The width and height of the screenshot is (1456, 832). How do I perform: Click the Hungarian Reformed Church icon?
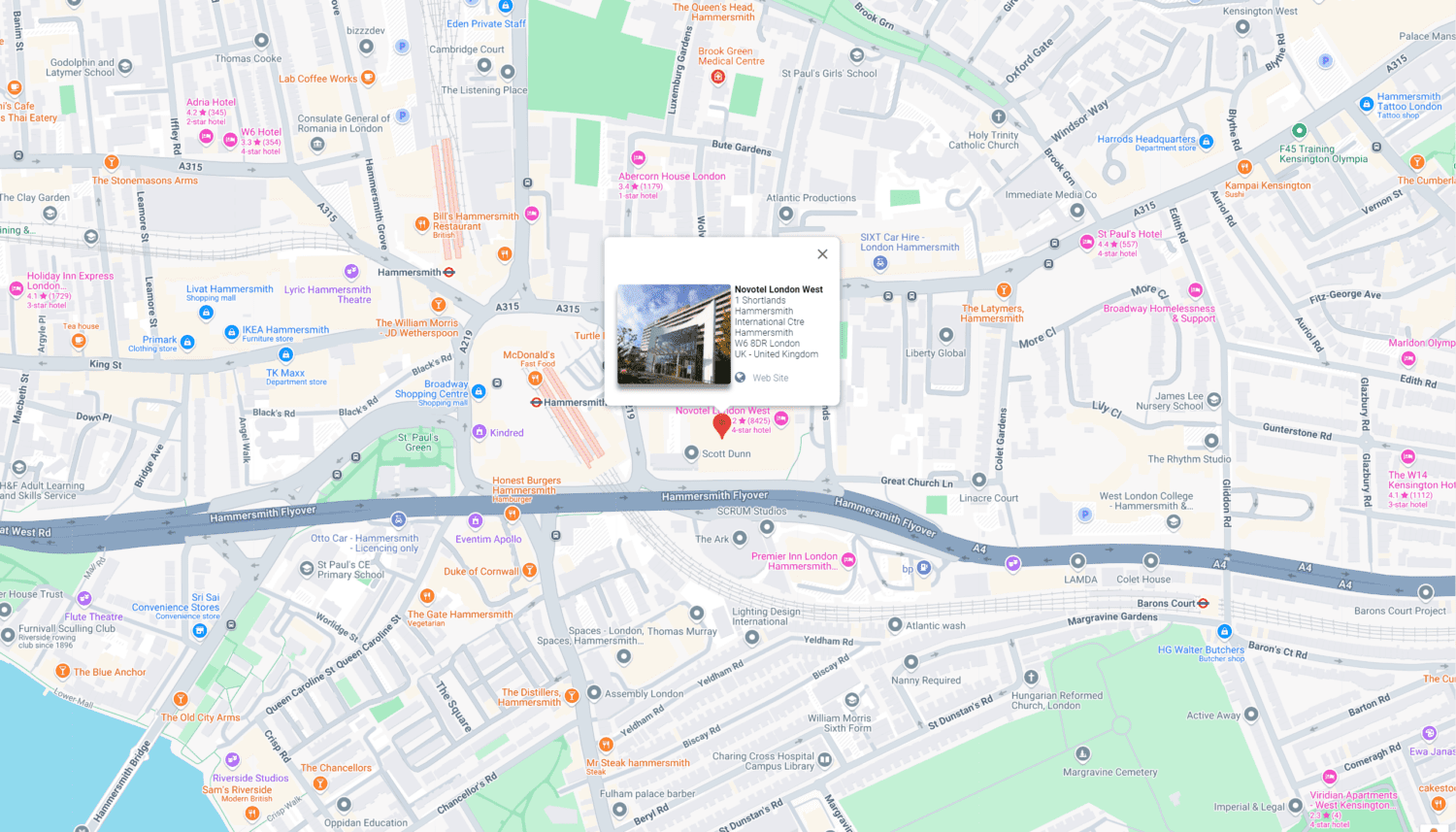[x=1031, y=677]
